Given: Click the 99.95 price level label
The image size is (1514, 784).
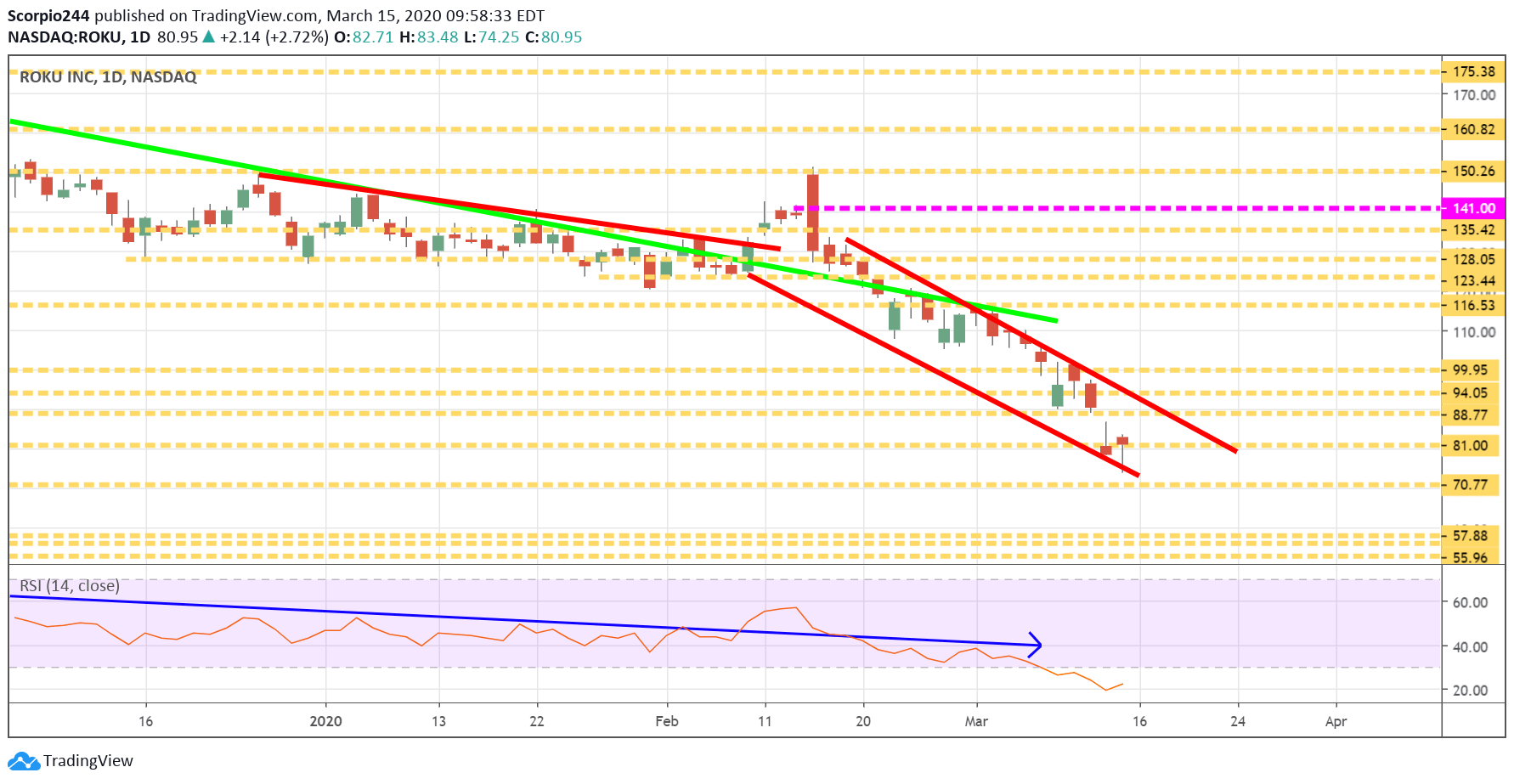Looking at the screenshot, I should [x=1470, y=370].
